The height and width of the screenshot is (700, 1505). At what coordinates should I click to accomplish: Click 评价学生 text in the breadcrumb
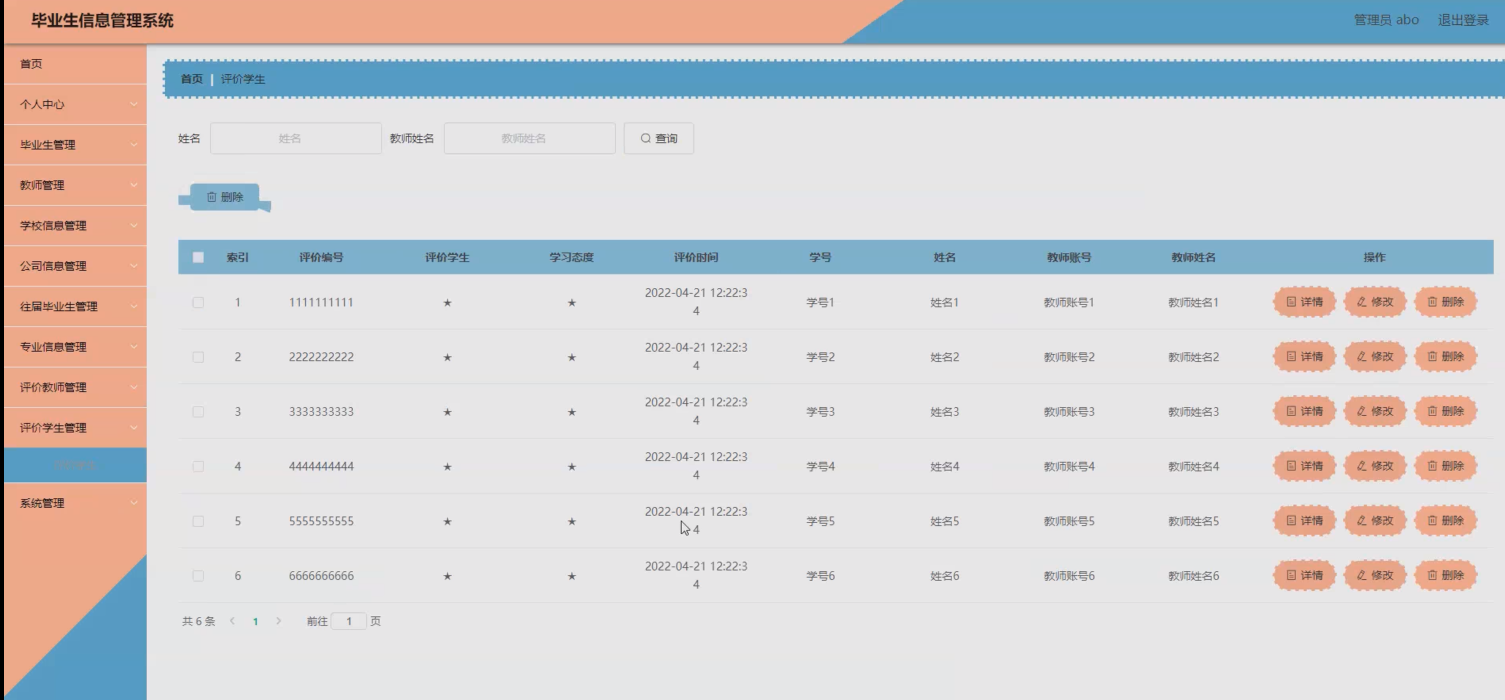coord(243,79)
